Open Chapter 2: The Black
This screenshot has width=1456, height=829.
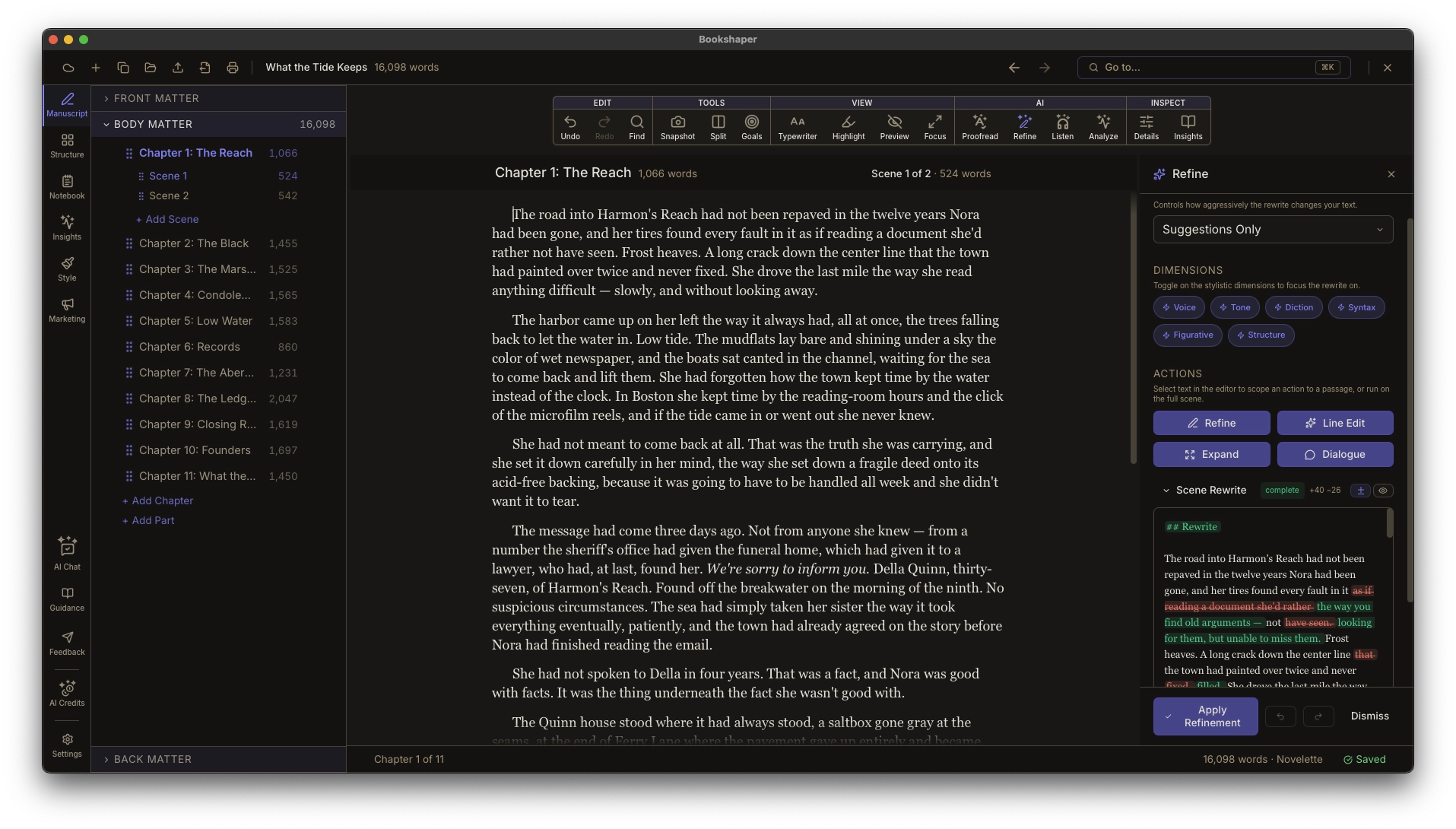click(x=194, y=243)
